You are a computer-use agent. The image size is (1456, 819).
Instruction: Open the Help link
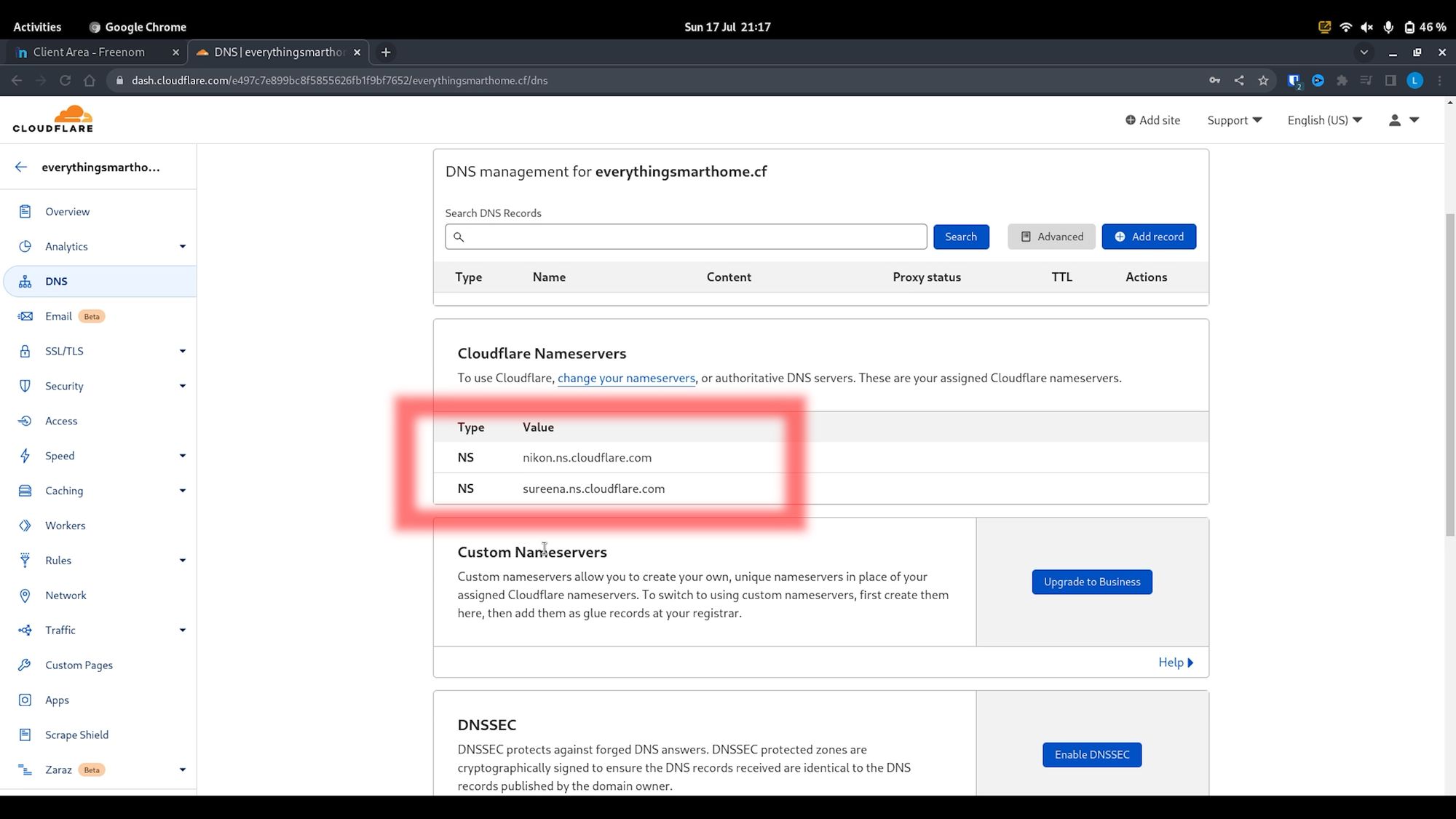(1176, 662)
